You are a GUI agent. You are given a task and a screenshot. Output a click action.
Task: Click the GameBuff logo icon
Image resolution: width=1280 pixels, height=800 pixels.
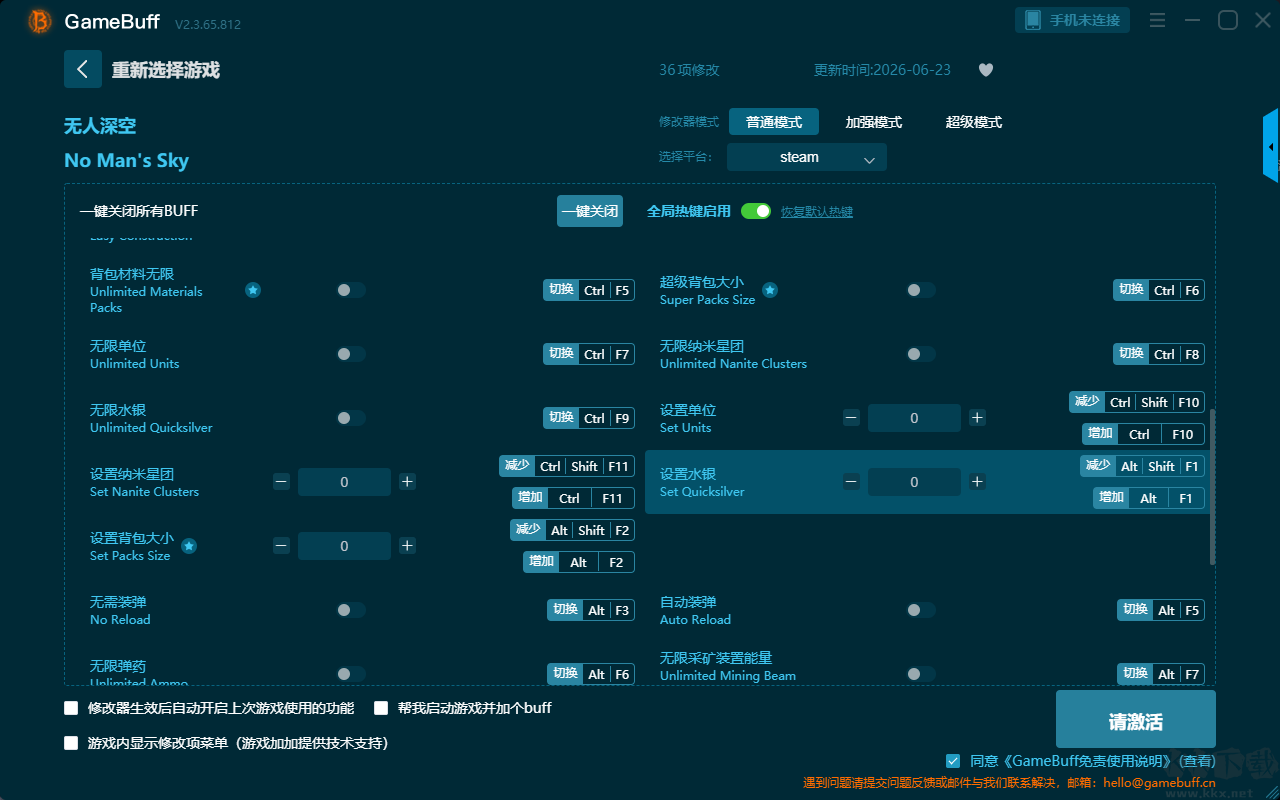pyautogui.click(x=40, y=21)
